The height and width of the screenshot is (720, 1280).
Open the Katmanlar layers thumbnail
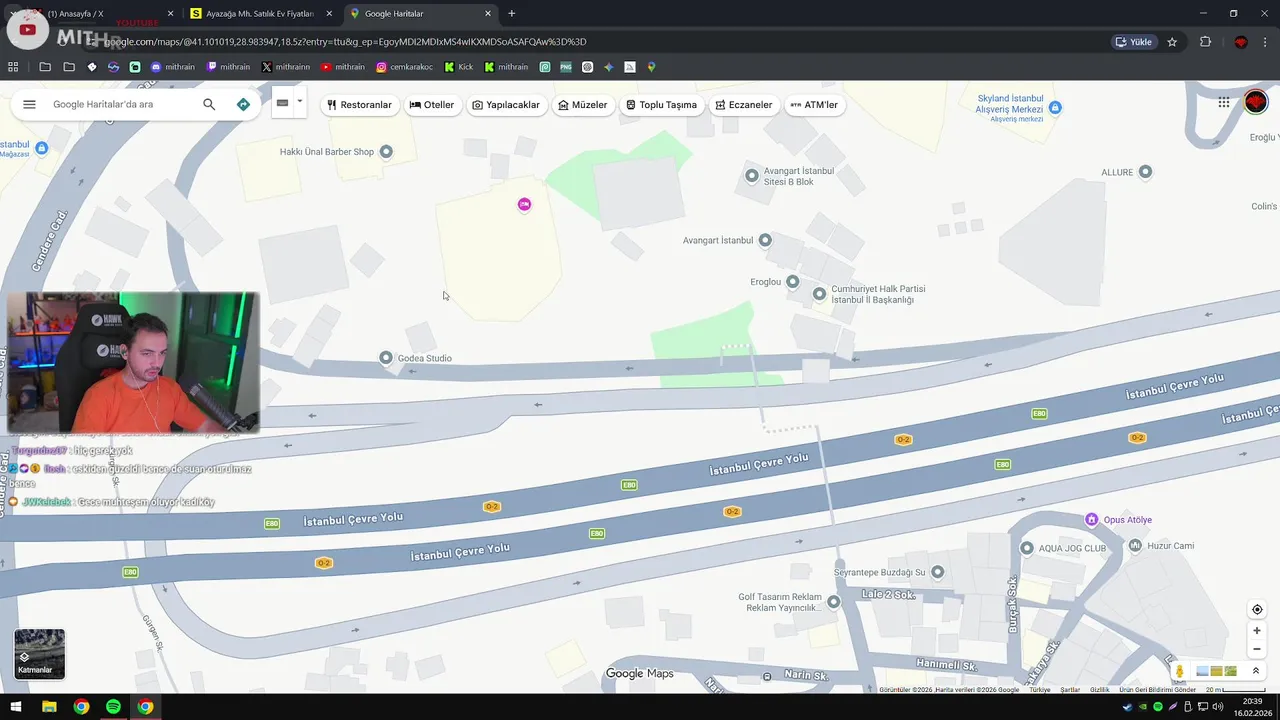pos(39,654)
